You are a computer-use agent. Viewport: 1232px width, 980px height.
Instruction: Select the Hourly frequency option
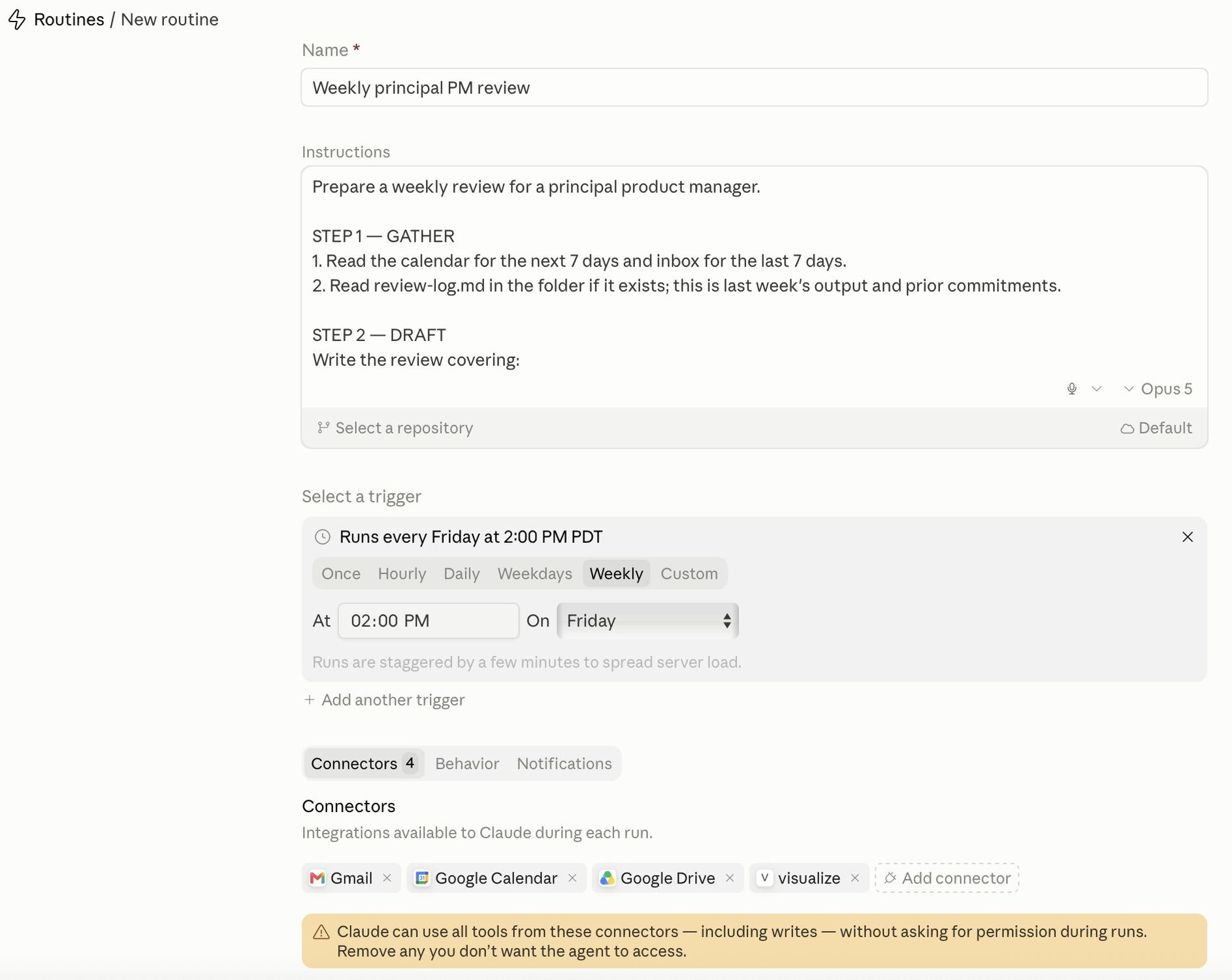[x=402, y=574]
